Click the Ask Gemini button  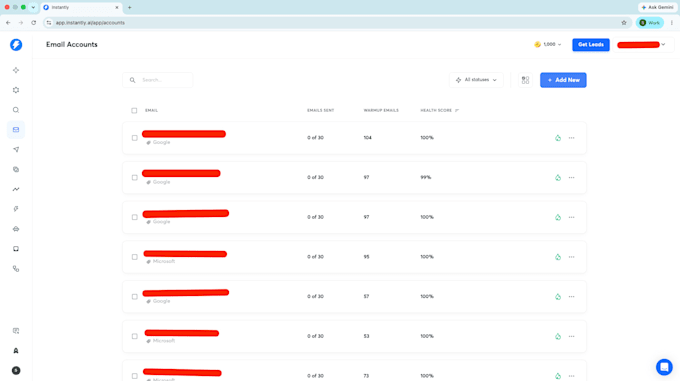[657, 7]
